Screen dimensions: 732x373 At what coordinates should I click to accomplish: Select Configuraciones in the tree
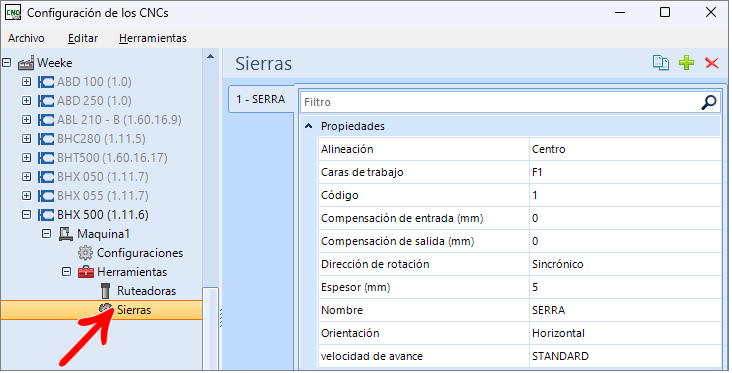pyautogui.click(x=140, y=253)
